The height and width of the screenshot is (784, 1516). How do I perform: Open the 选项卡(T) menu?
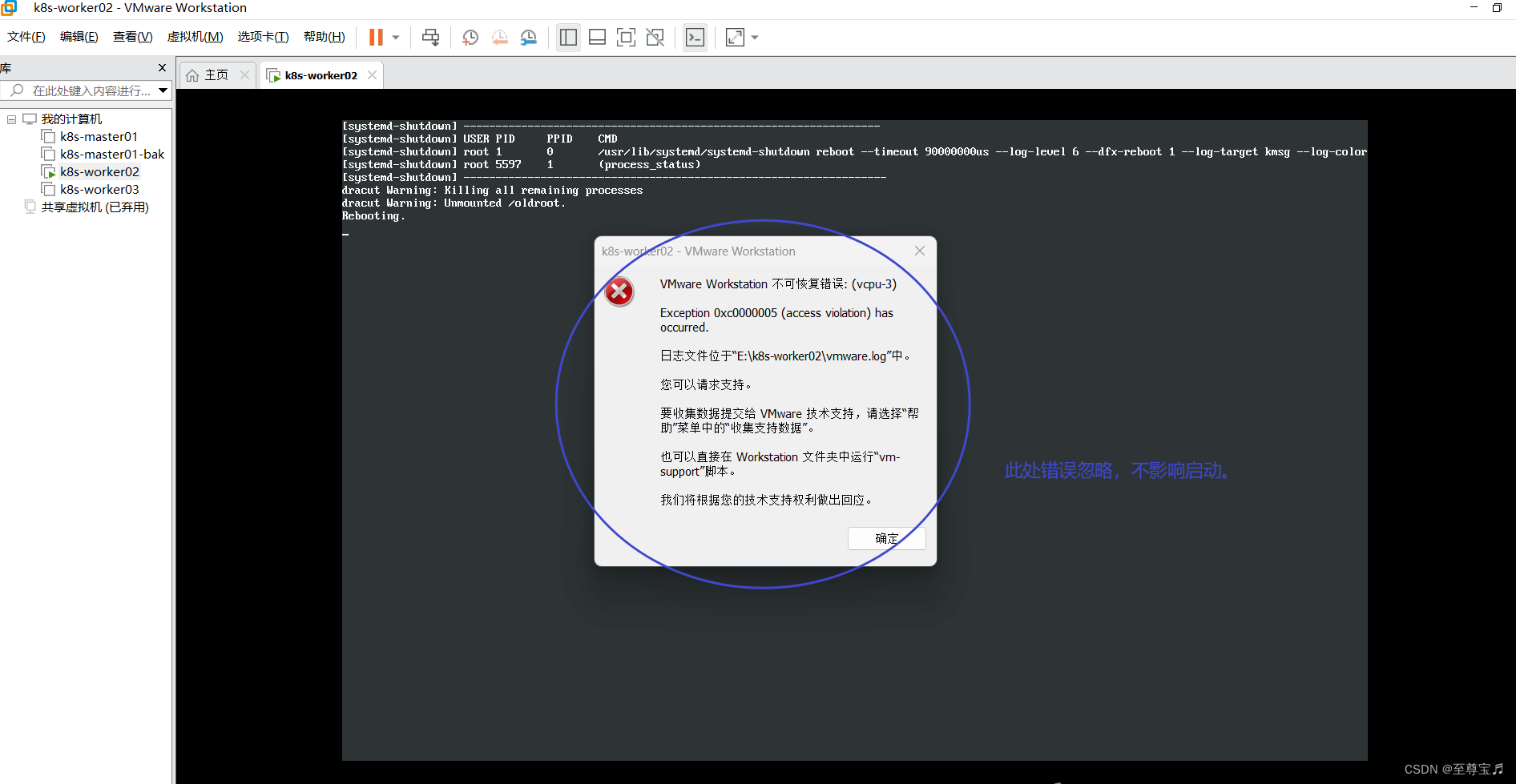coord(263,37)
